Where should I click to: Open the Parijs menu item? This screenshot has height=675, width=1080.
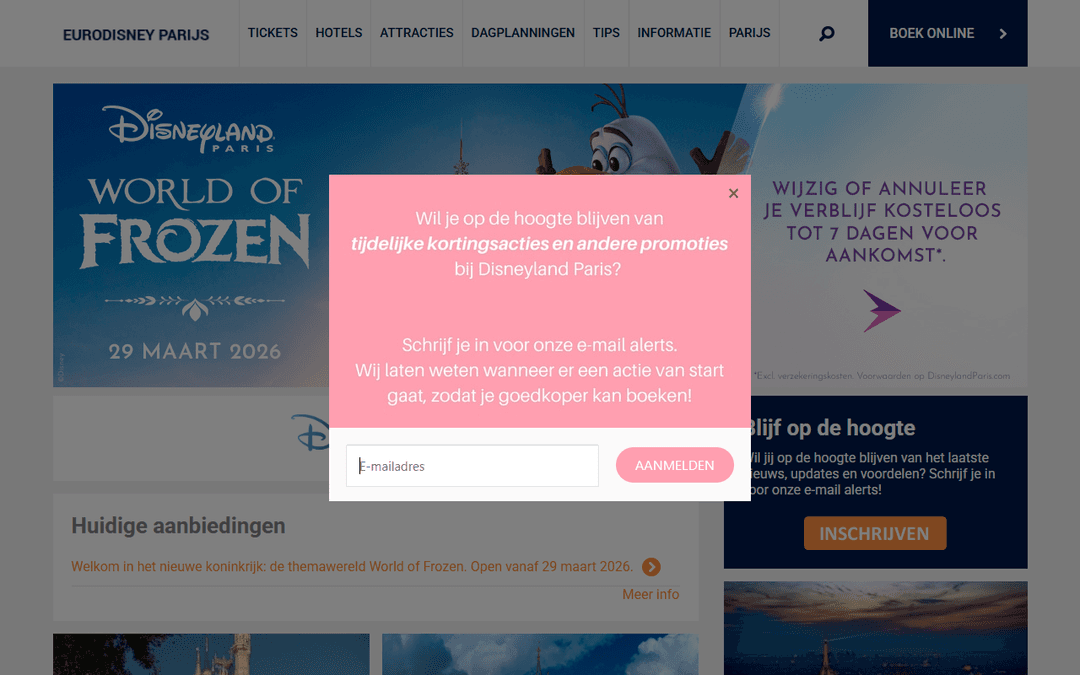(x=749, y=33)
